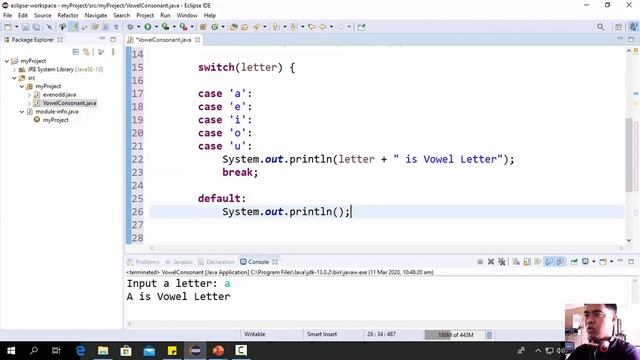Expand the evenodd.java tree node
The image size is (640, 360).
coord(29,95)
